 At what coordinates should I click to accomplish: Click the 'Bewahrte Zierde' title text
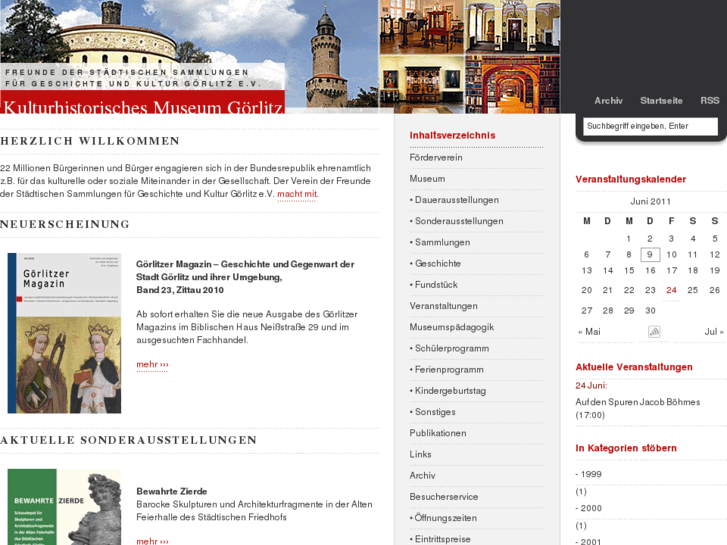(172, 491)
